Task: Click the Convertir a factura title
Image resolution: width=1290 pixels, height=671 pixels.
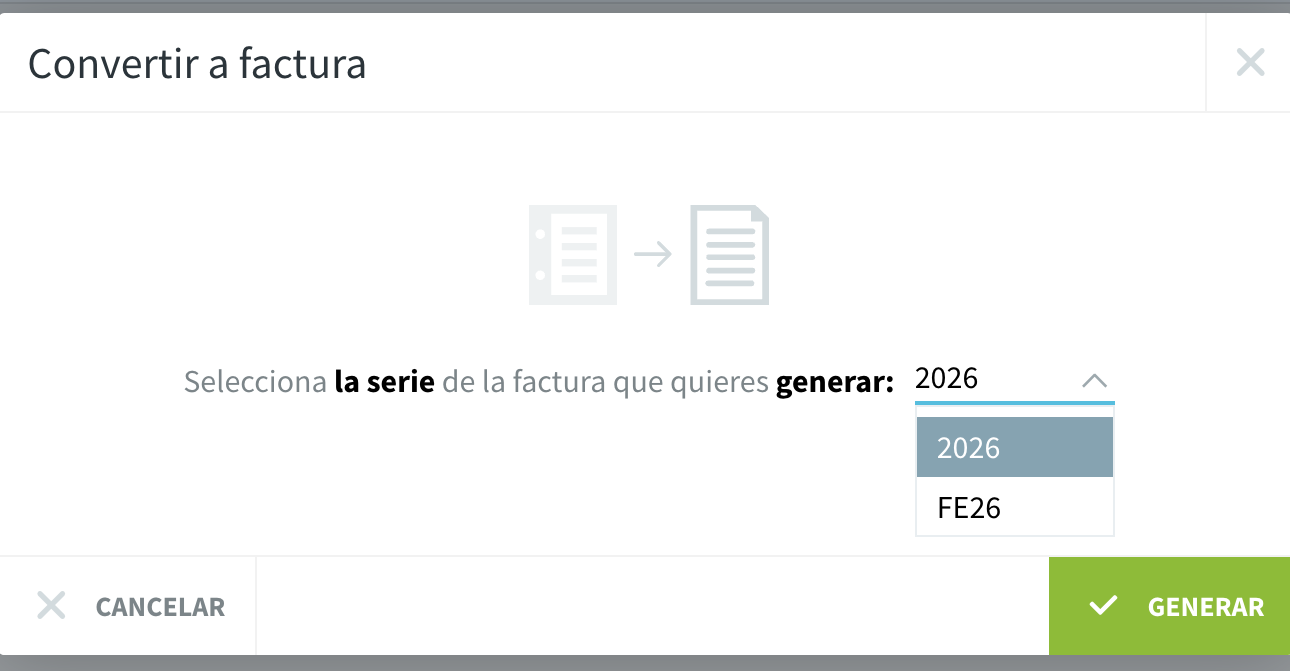Action: coord(197,64)
